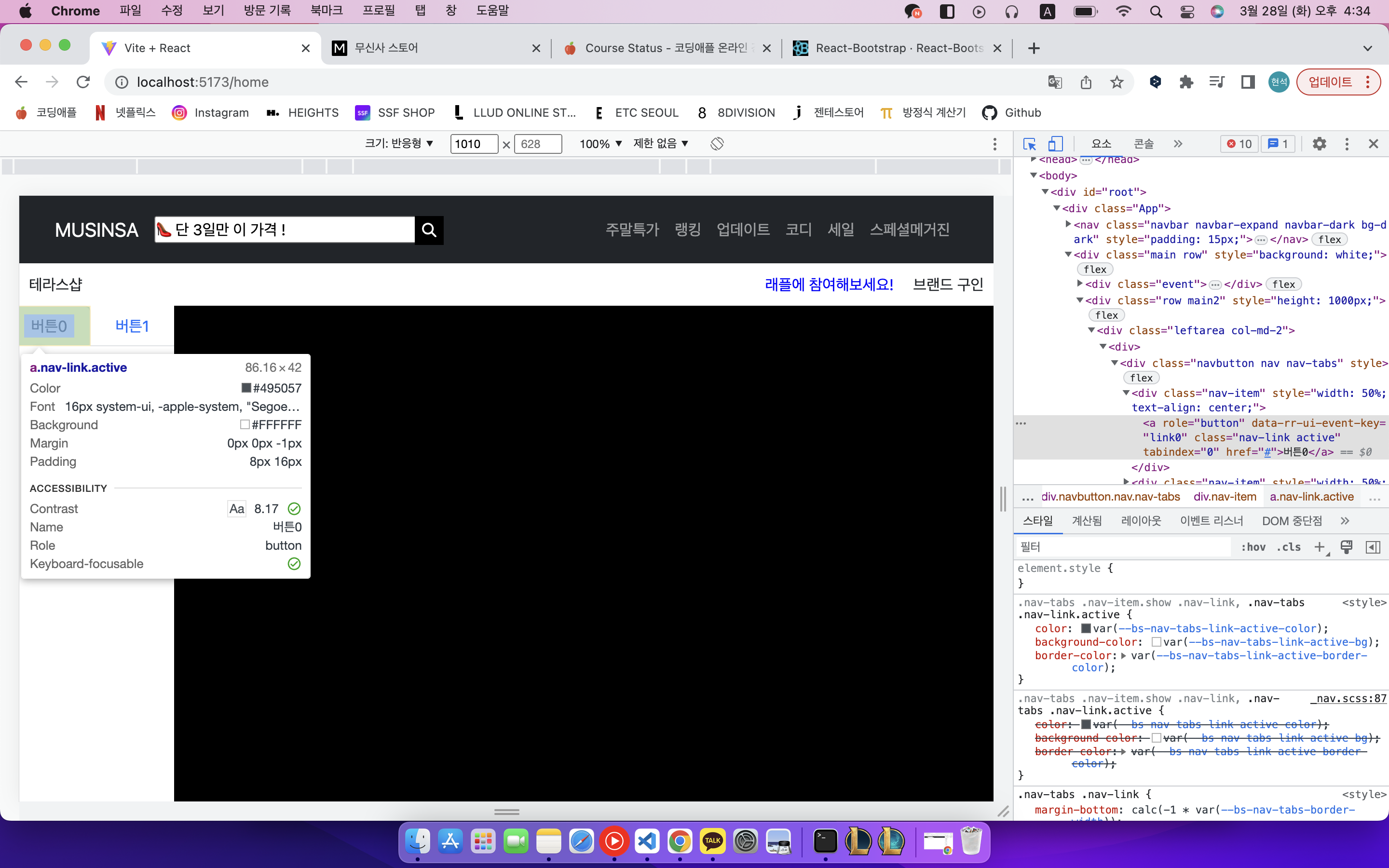Bookmark this page with the star
1389x868 pixels.
click(x=1117, y=82)
